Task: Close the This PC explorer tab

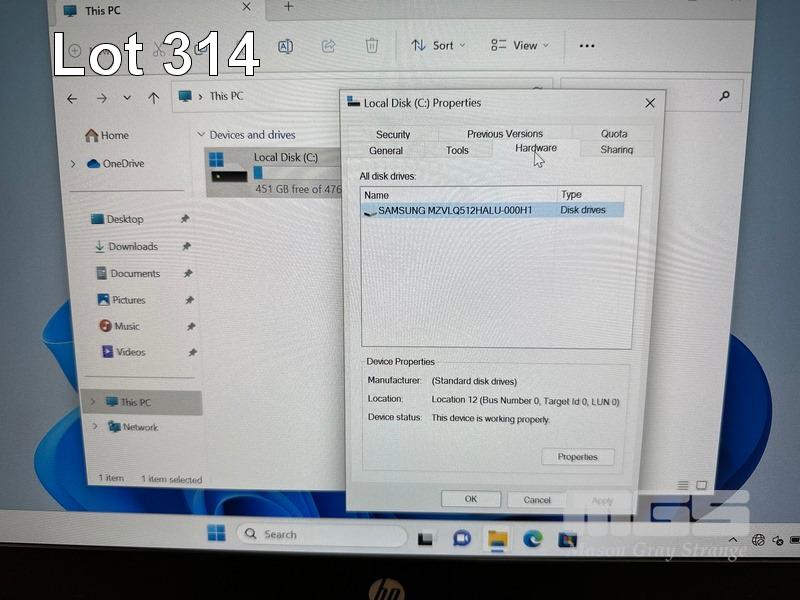Action: click(x=246, y=7)
